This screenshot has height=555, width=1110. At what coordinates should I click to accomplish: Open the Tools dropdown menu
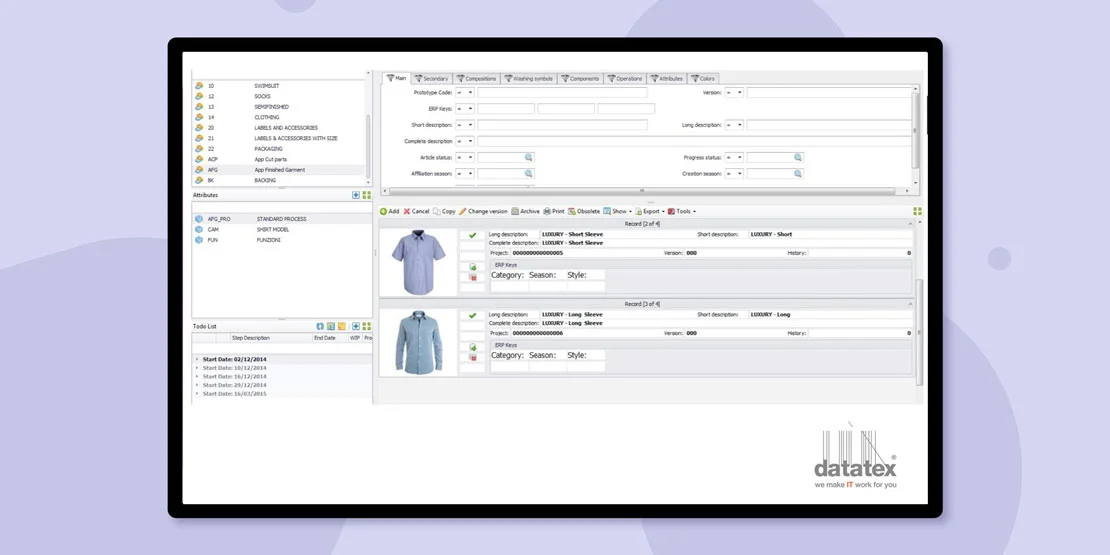(682, 211)
